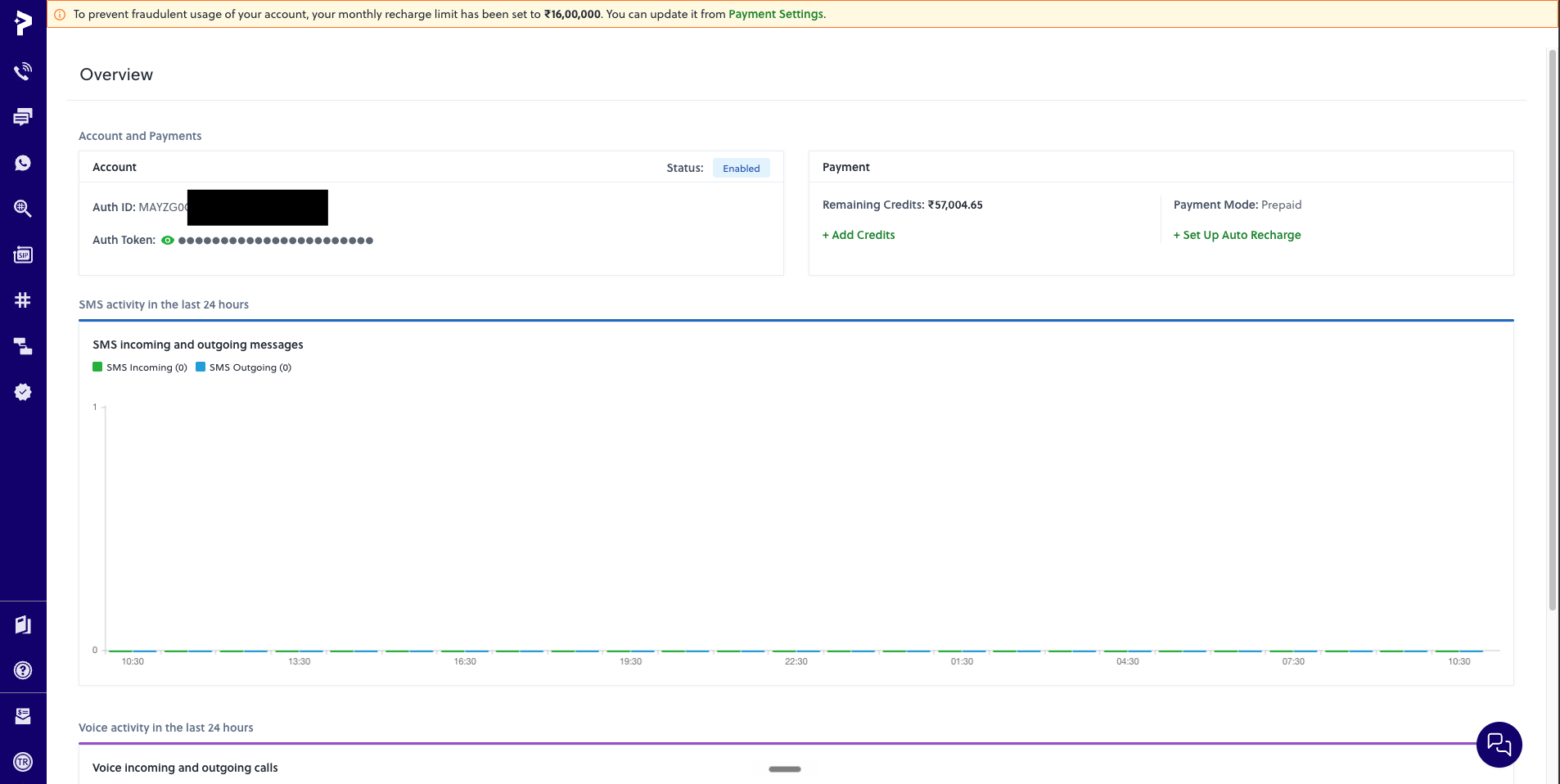1560x784 pixels.
Task: Open the Verify checkmark badge icon
Action: [x=23, y=392]
